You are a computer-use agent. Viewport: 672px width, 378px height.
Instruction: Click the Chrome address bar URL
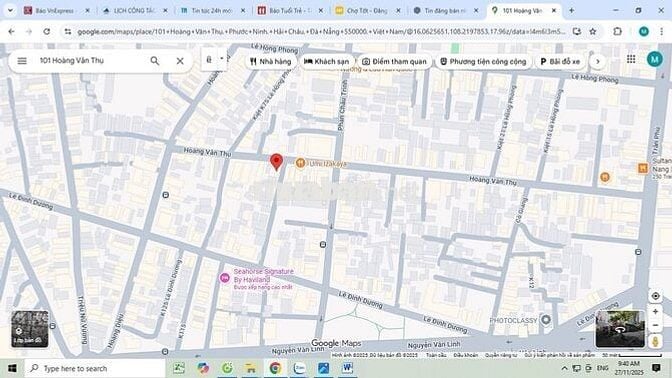[x=321, y=31]
